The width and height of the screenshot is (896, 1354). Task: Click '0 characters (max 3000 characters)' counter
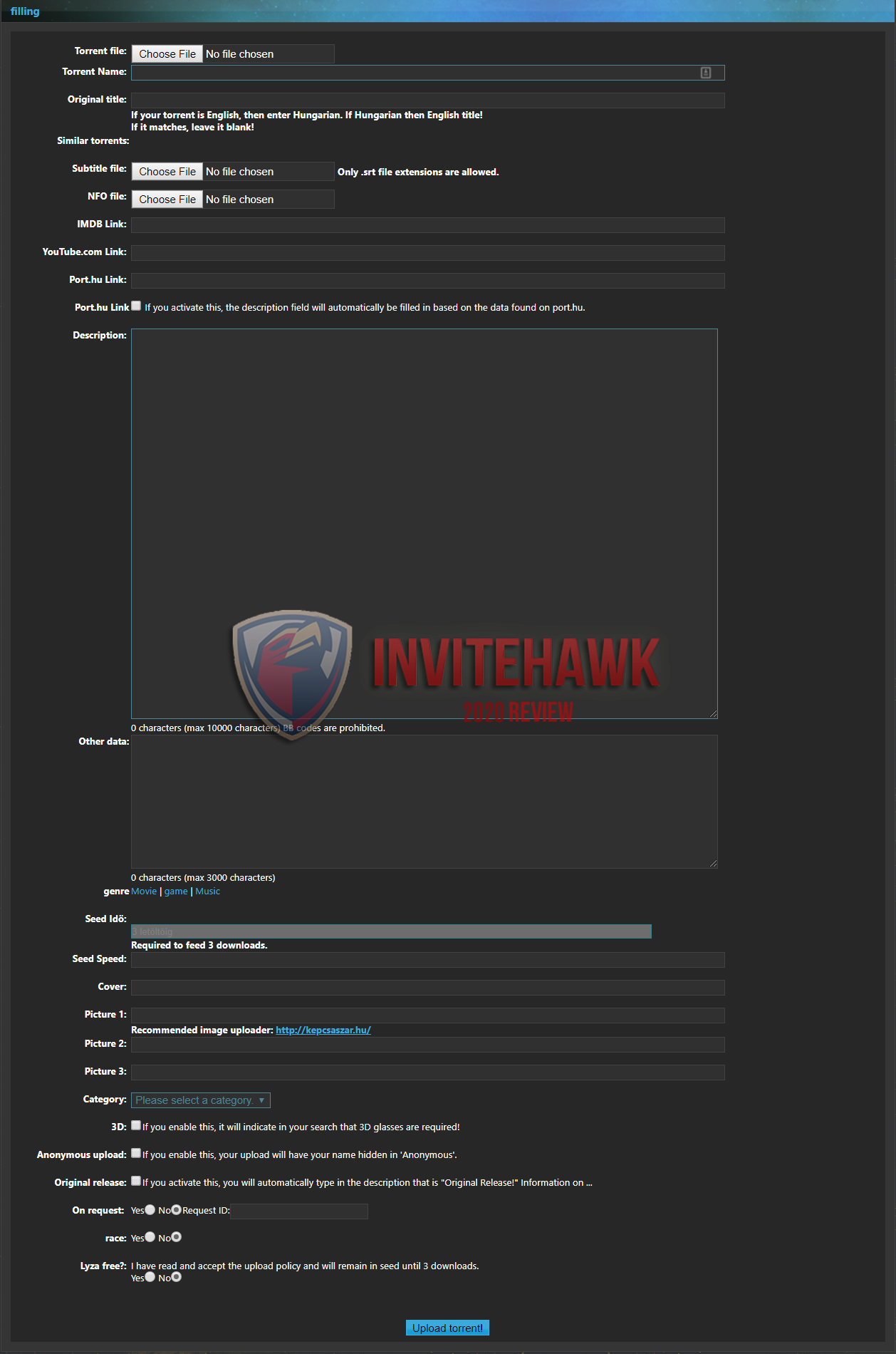203,878
